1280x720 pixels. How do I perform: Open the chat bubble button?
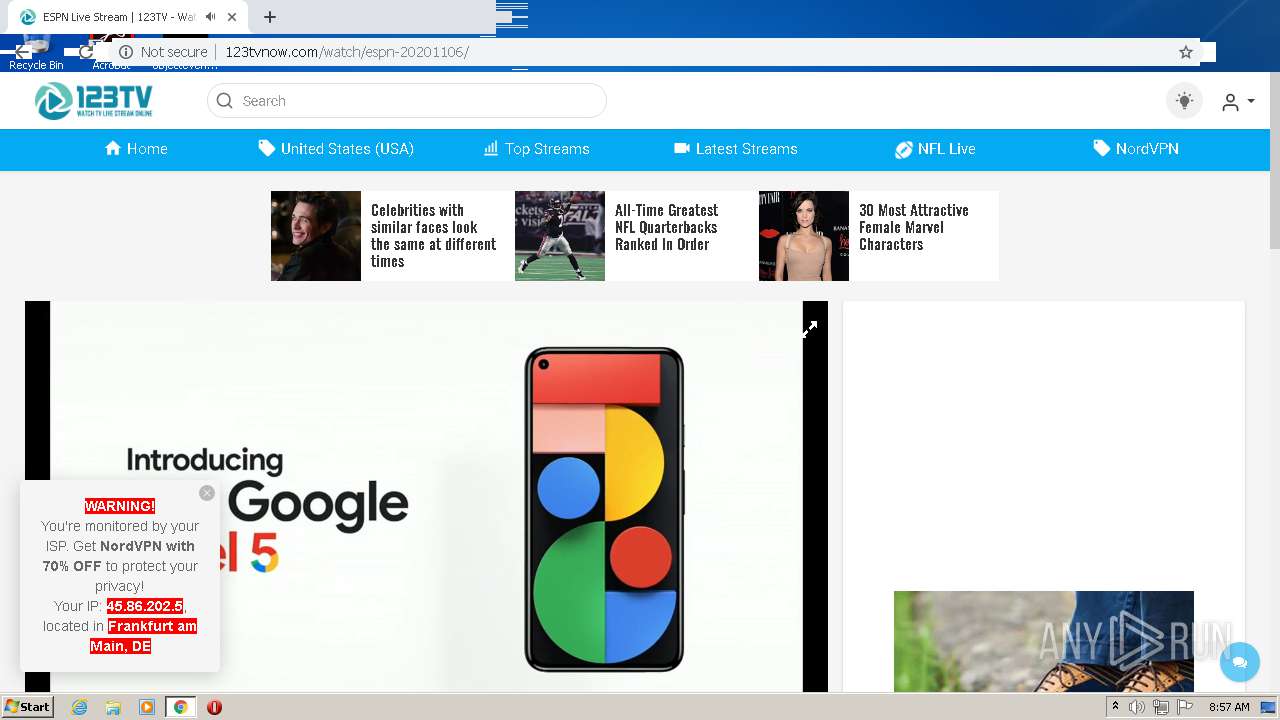point(1240,662)
